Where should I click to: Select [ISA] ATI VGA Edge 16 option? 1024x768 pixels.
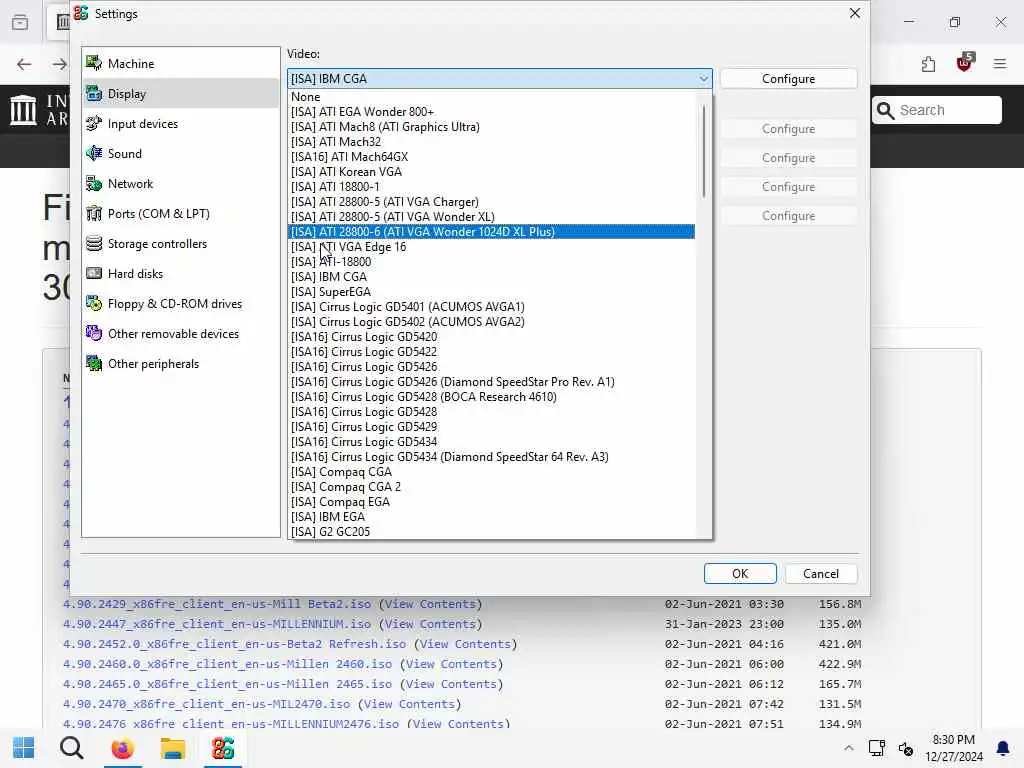(491, 247)
